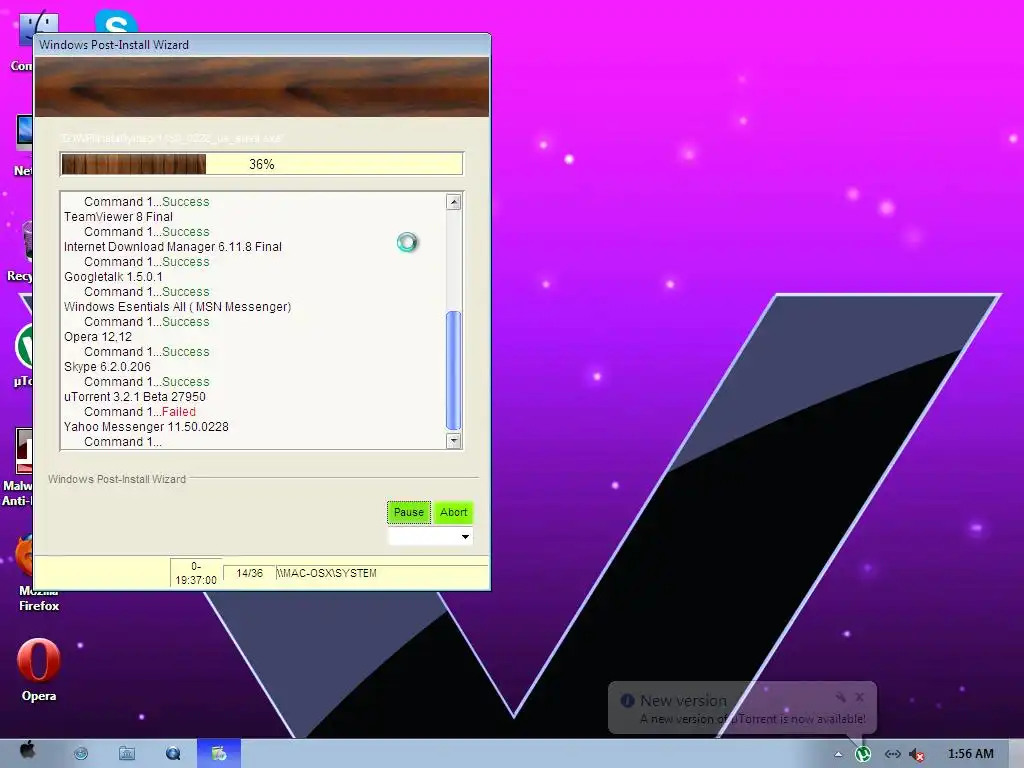1024x768 pixels.
Task: Click the install log scroll up arrow
Action: tap(454, 202)
